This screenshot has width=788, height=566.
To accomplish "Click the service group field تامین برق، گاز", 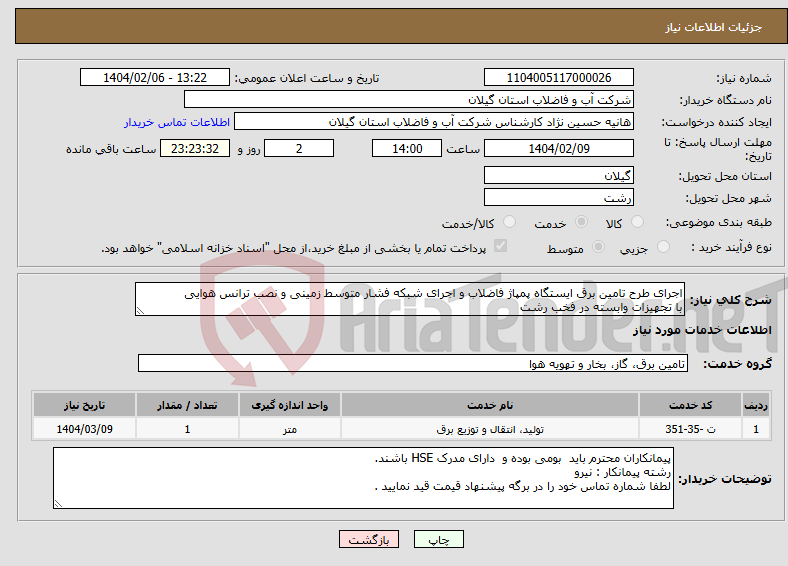I will coord(413,363).
